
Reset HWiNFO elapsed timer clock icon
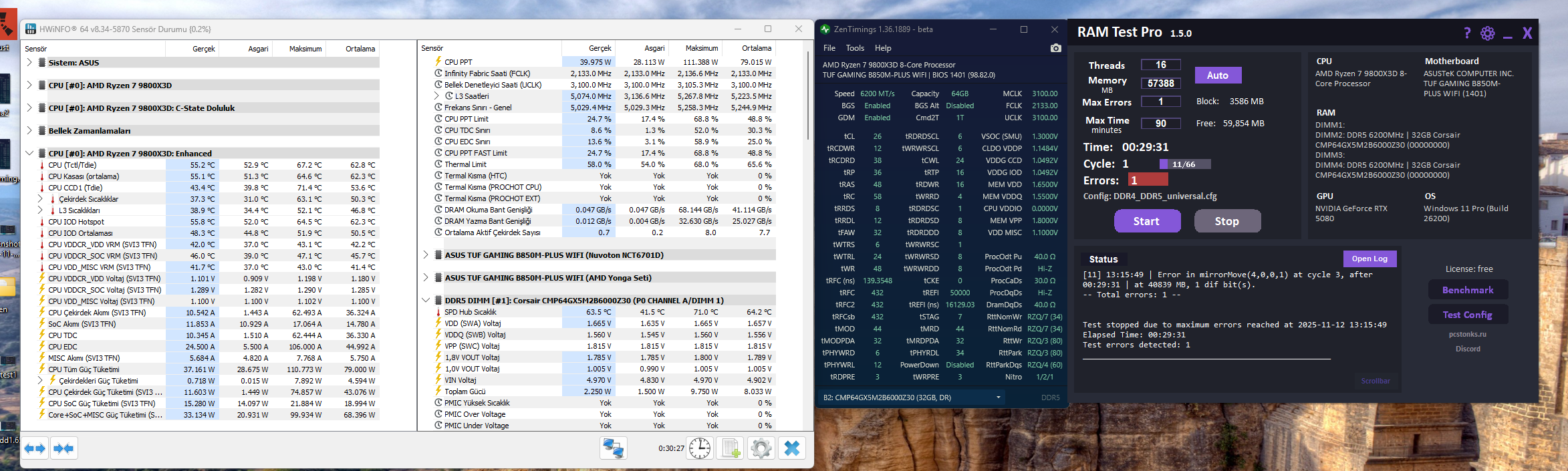click(x=700, y=448)
